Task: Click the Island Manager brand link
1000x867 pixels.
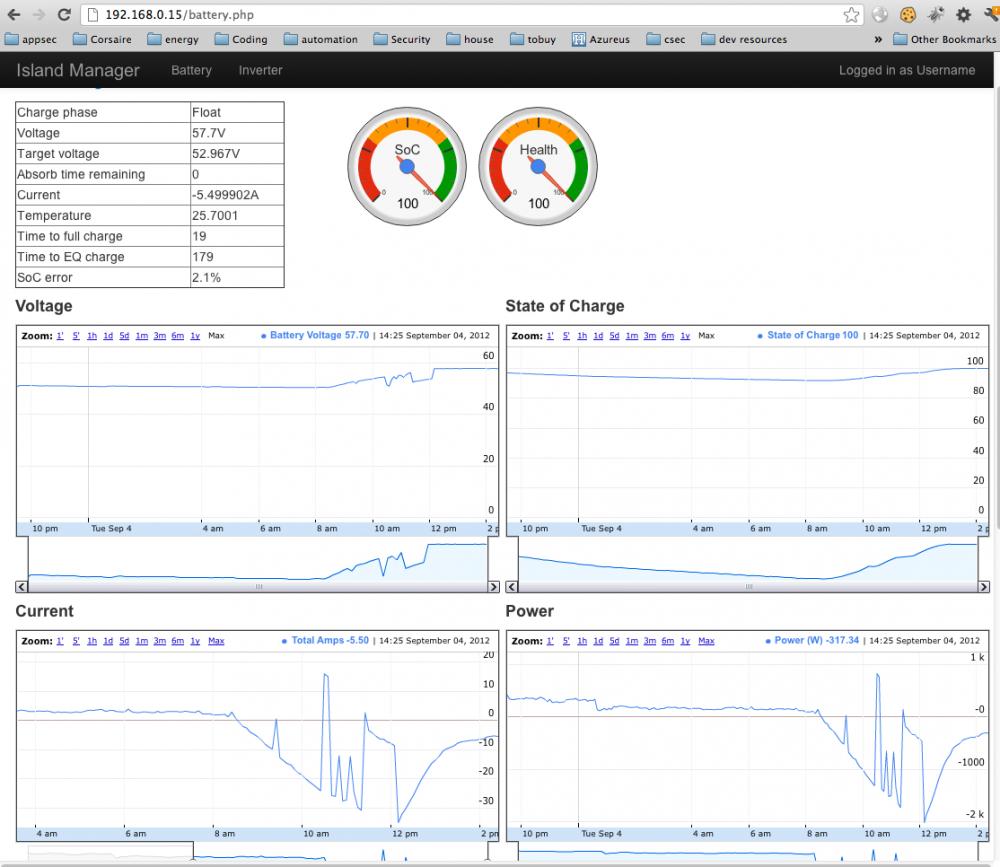Action: coord(78,70)
